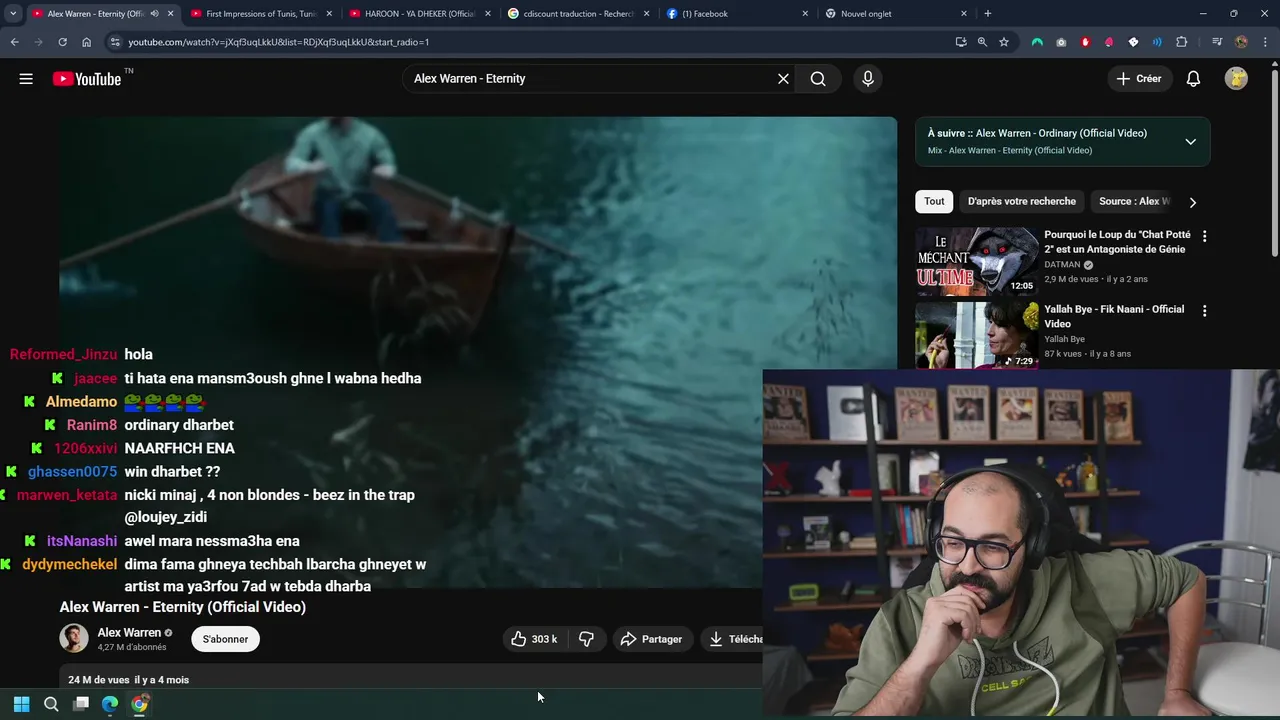Click the Créer create button
The width and height of the screenshot is (1280, 720).
[x=1139, y=79]
